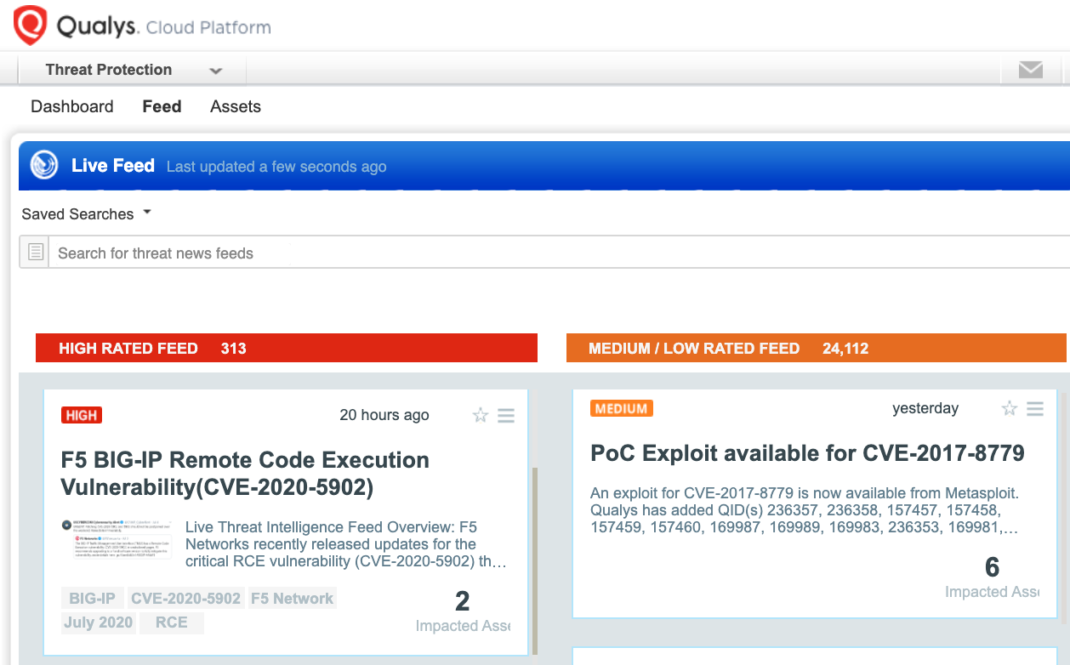Click the BIG-IP tag

tap(92, 598)
